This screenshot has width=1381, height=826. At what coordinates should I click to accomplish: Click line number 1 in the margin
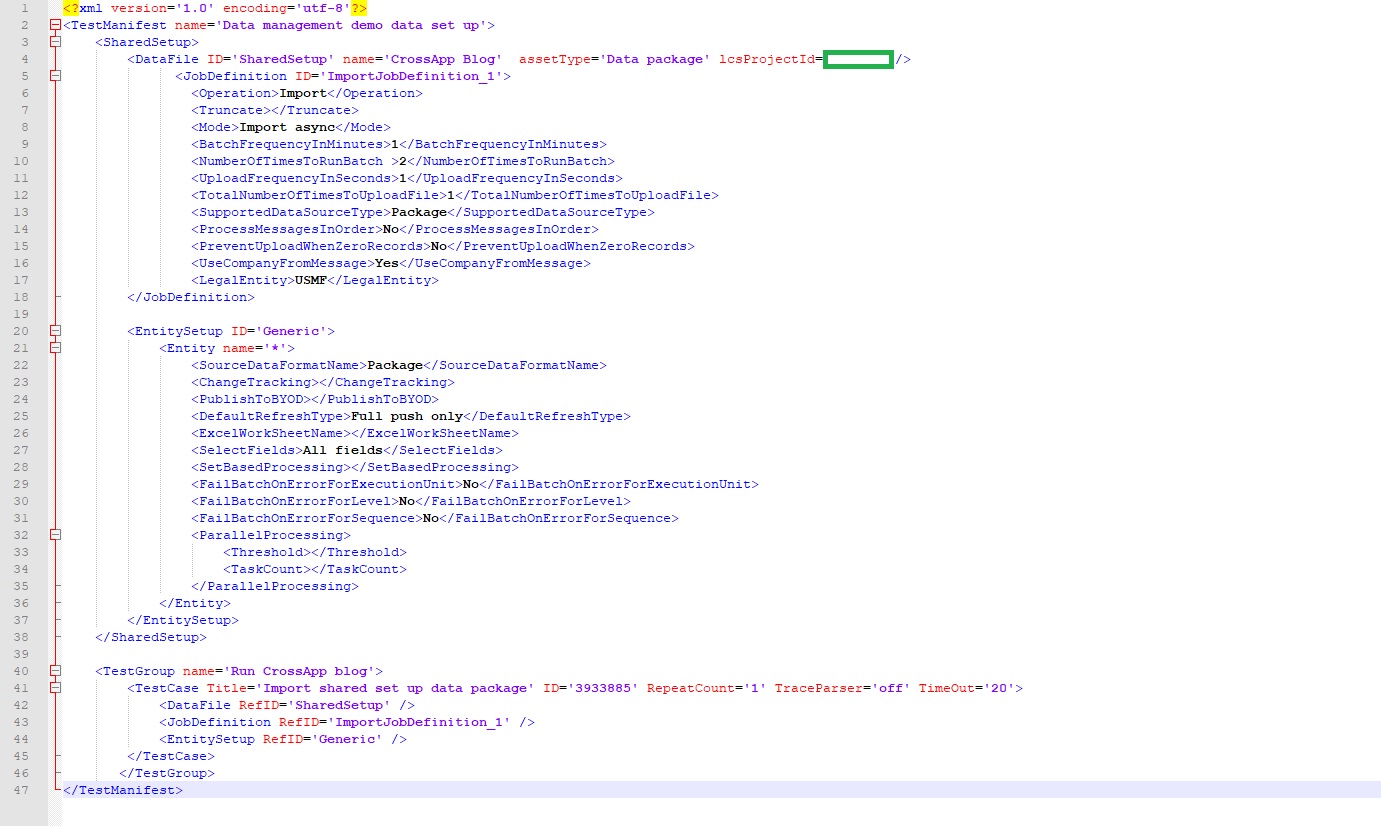point(23,8)
